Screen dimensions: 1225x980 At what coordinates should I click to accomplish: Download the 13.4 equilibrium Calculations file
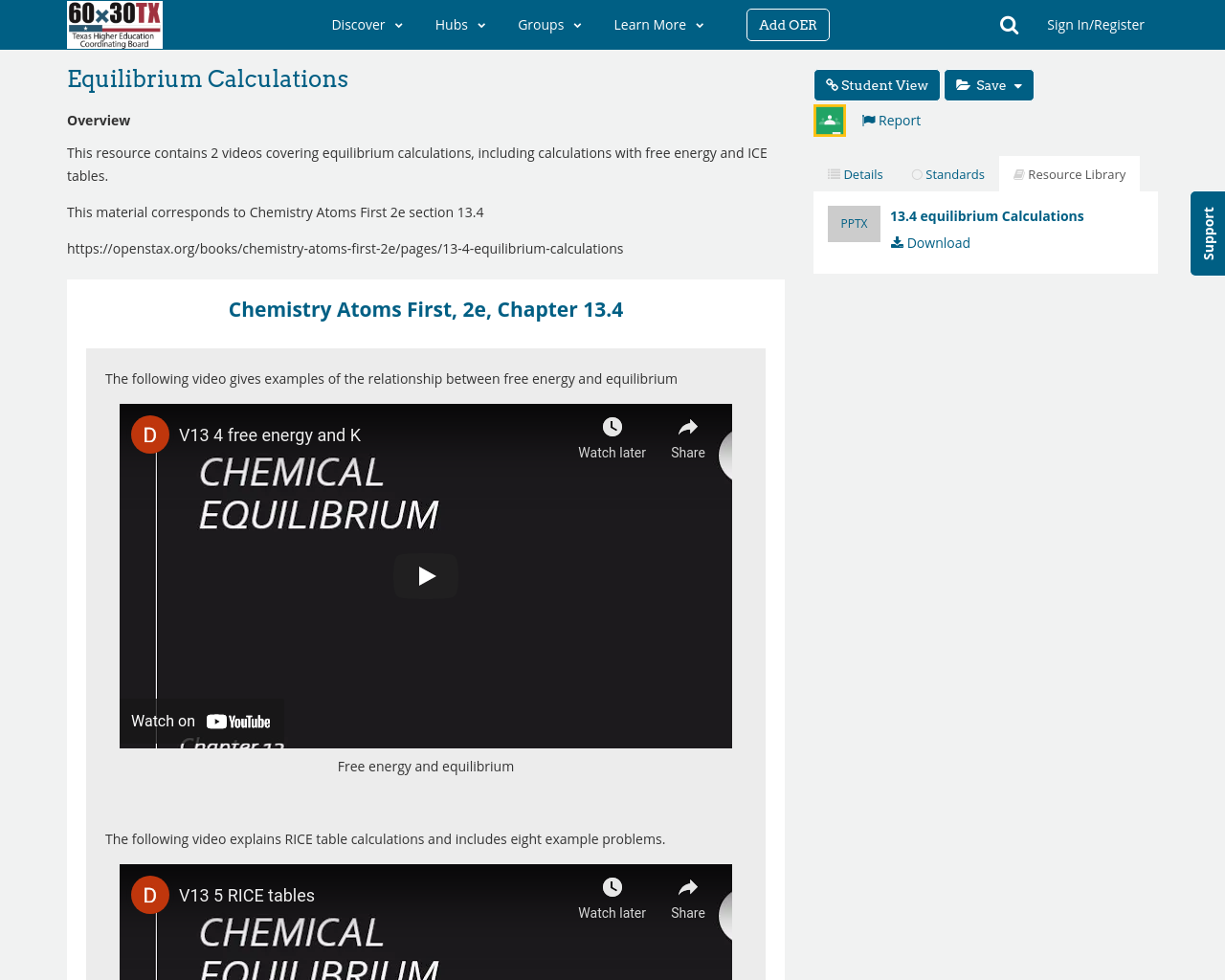tap(930, 243)
